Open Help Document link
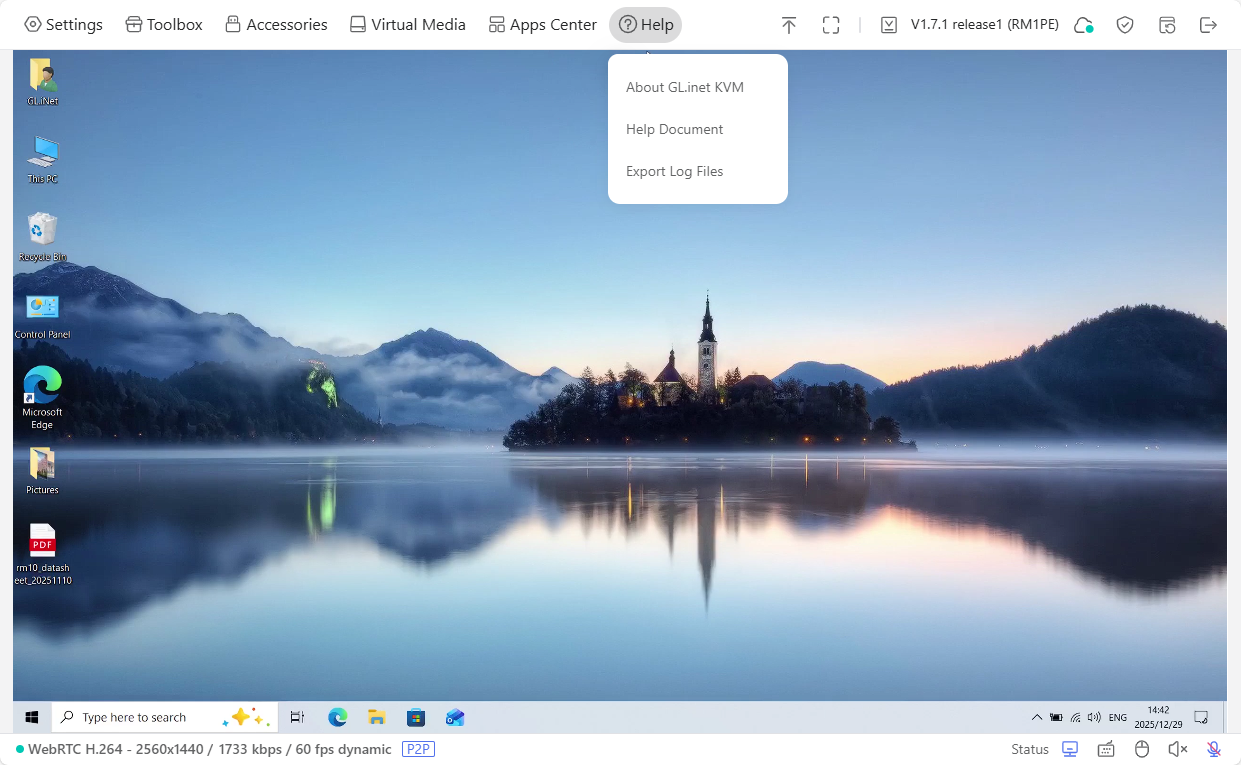This screenshot has height=765, width=1241. point(674,129)
